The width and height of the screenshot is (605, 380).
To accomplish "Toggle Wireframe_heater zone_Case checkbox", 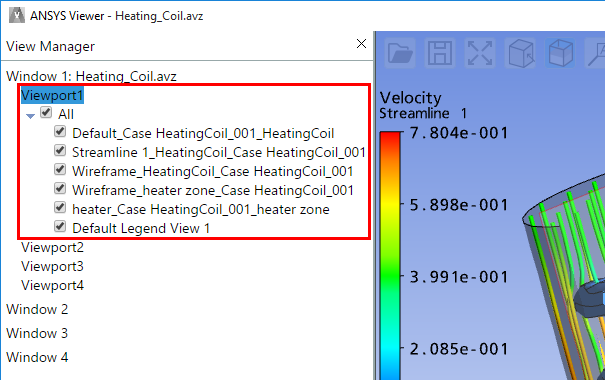I will [x=60, y=188].
